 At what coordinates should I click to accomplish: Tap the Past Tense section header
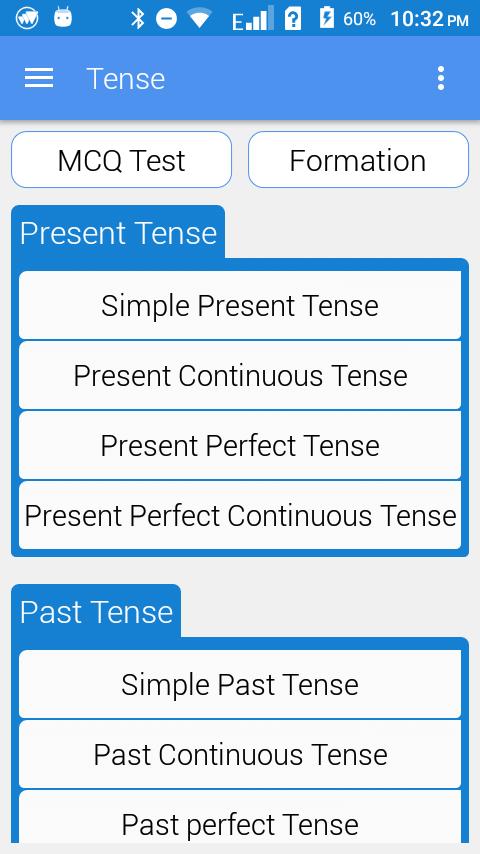(96, 611)
